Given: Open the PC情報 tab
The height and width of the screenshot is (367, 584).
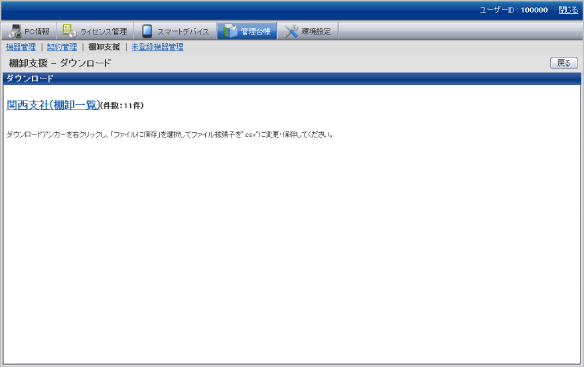Looking at the screenshot, I should 29,31.
